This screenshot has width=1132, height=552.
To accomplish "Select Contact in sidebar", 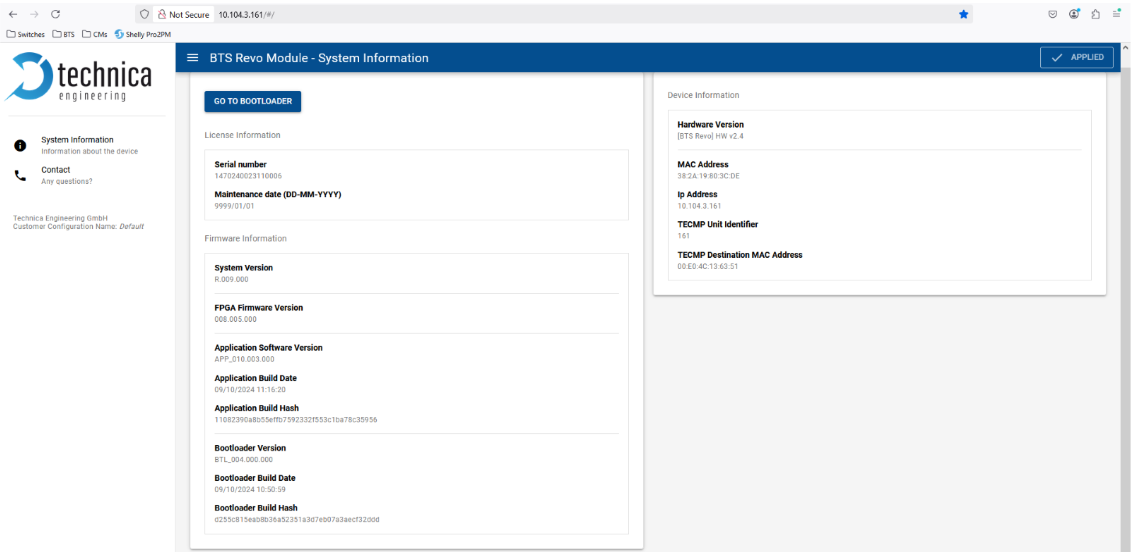I will point(56,170).
